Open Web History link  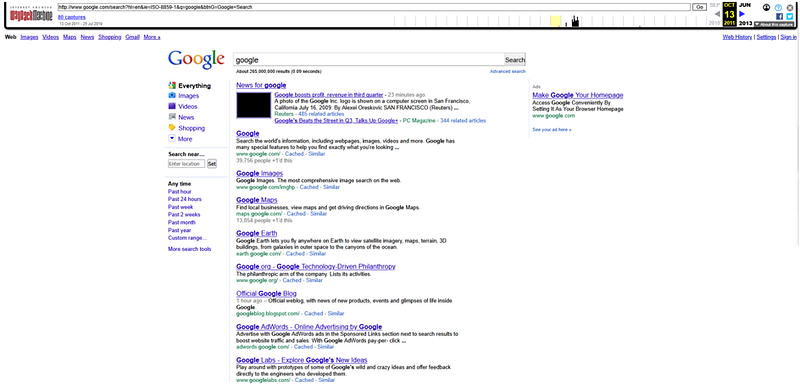[737, 37]
